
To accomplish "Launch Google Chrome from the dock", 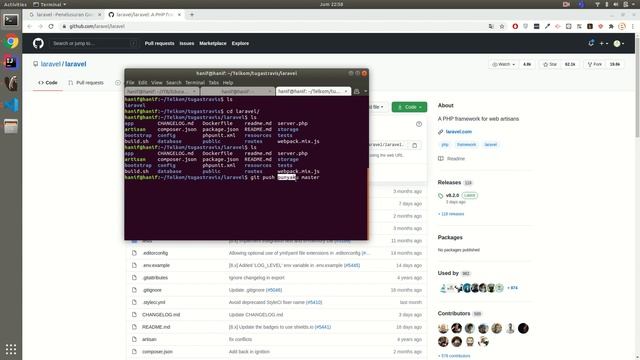I will tap(11, 42).
